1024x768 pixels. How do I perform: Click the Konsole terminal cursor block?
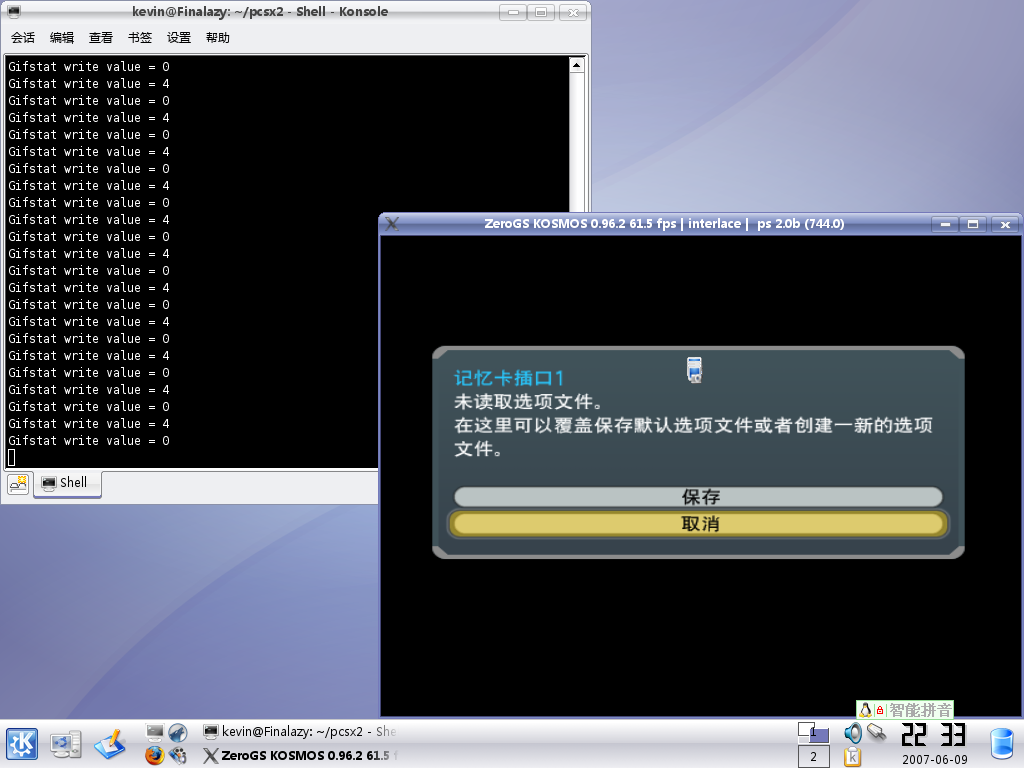(12, 458)
